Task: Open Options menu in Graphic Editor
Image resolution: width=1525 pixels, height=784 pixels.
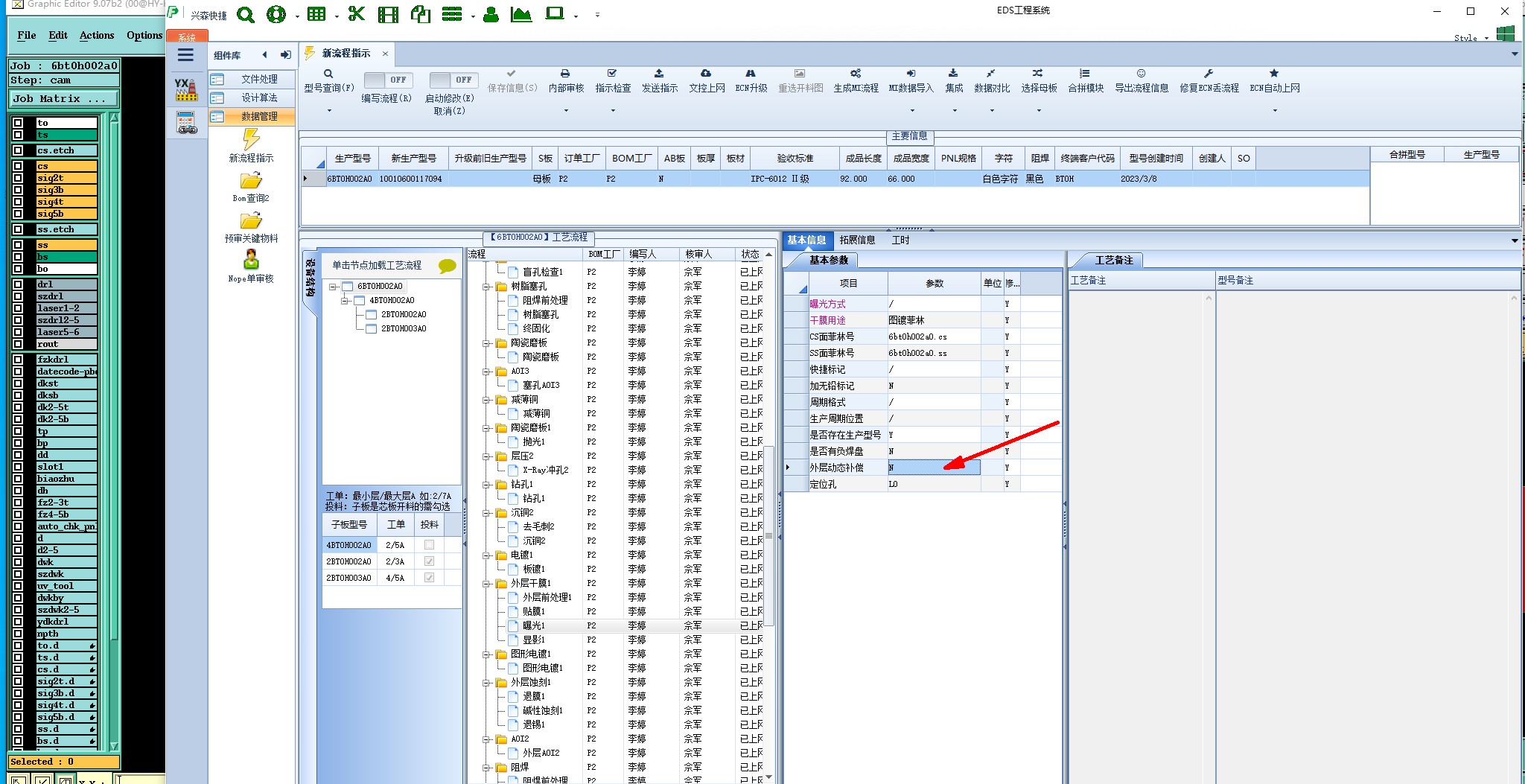Action: click(x=144, y=35)
